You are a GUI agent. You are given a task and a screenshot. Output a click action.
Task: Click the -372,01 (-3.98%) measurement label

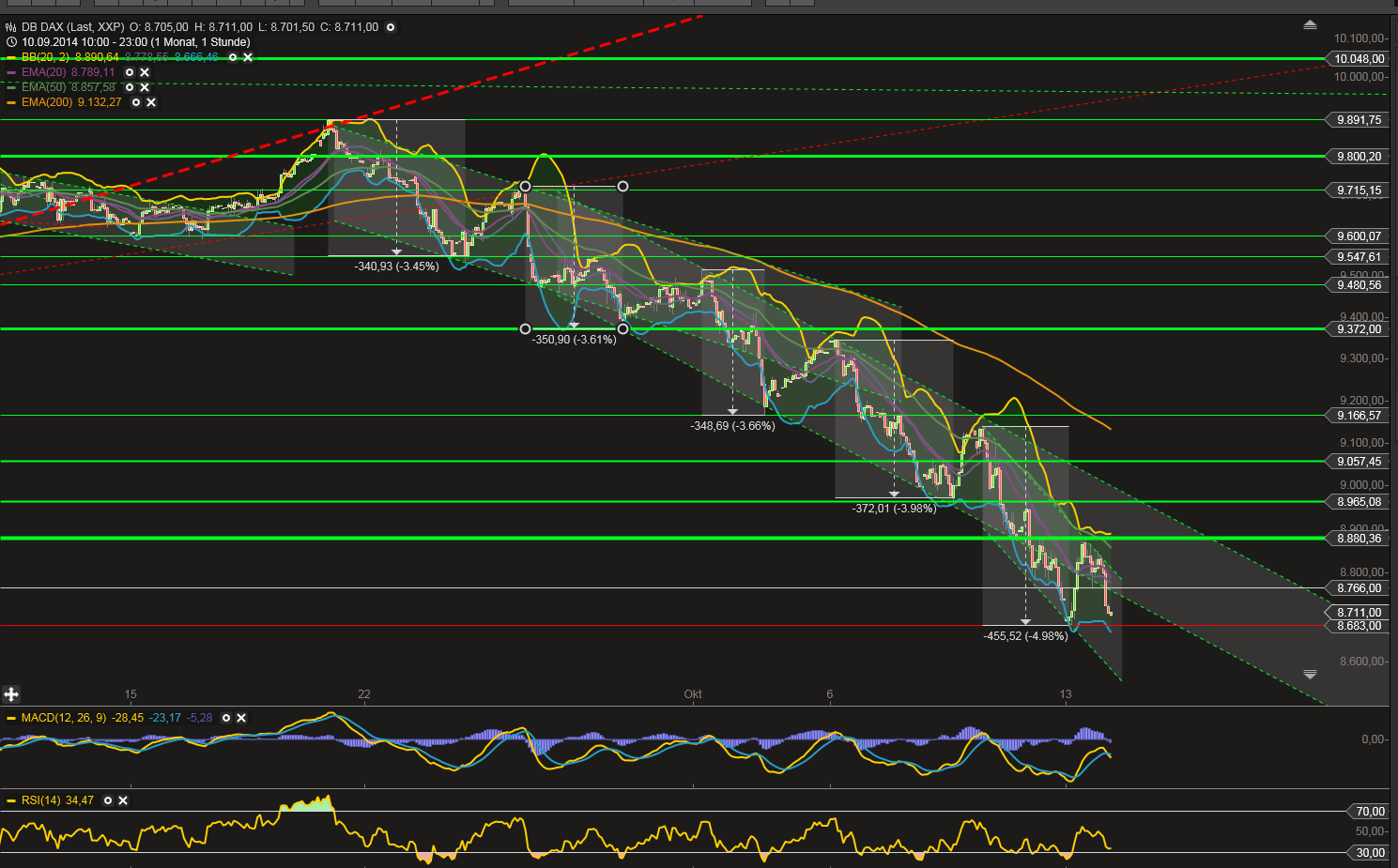[x=894, y=509]
